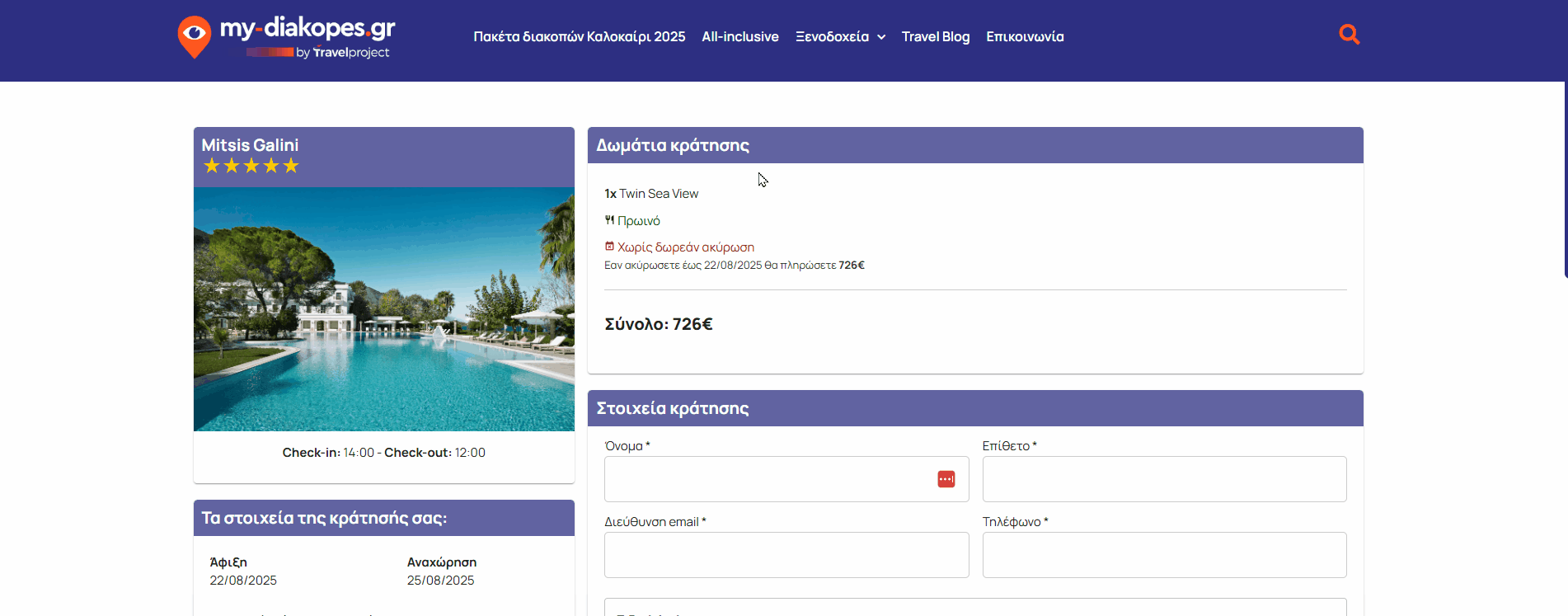The width and height of the screenshot is (1568, 616).
Task: Click the Διεύθυνση email input field
Action: coord(786,555)
